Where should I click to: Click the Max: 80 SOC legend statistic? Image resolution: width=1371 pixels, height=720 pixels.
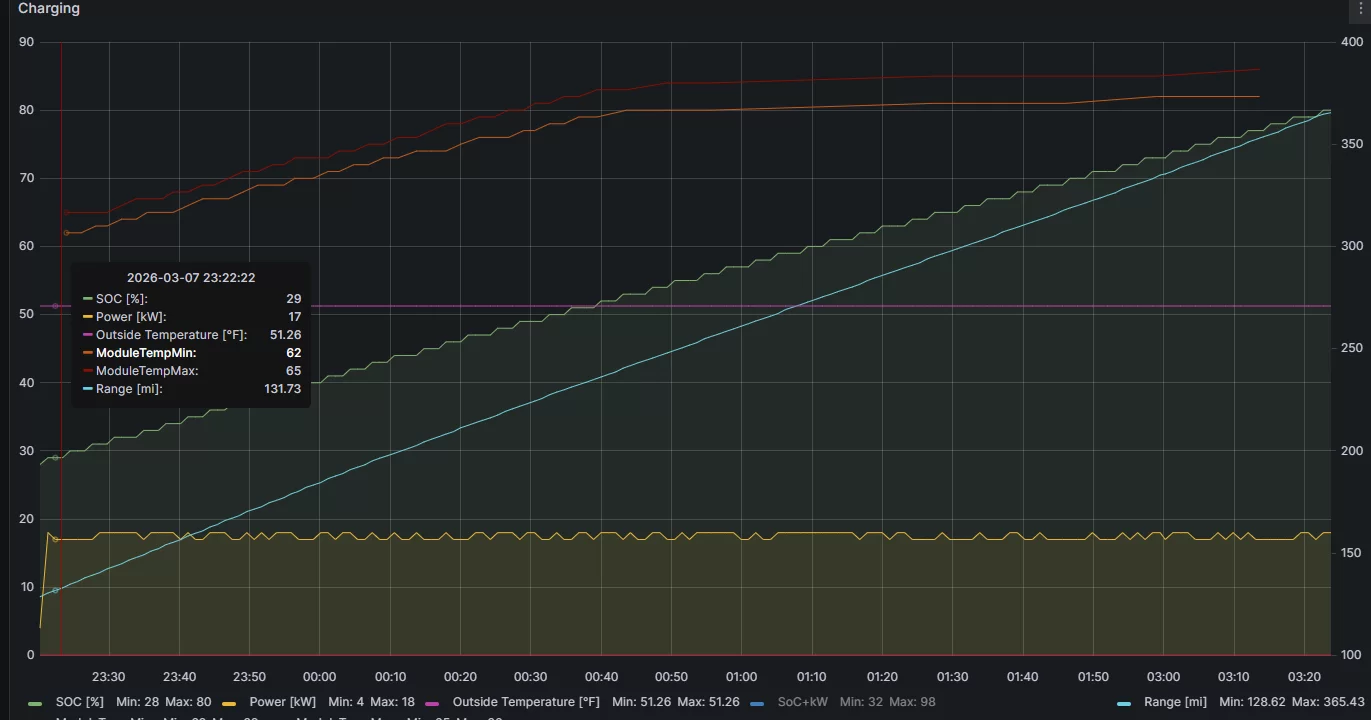[x=188, y=702]
